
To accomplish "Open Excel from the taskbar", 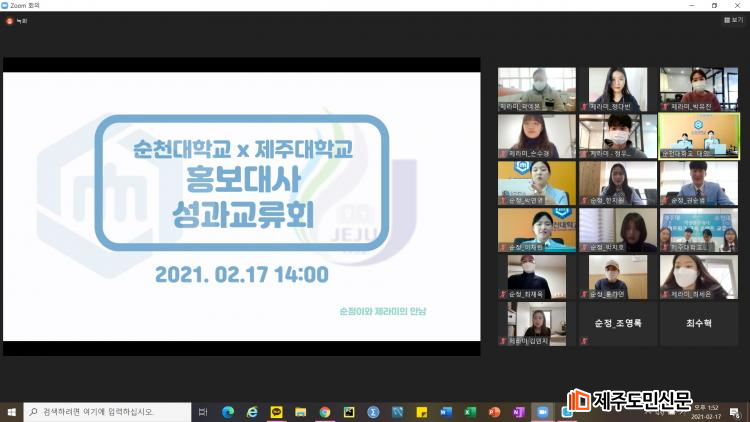I will 470,412.
